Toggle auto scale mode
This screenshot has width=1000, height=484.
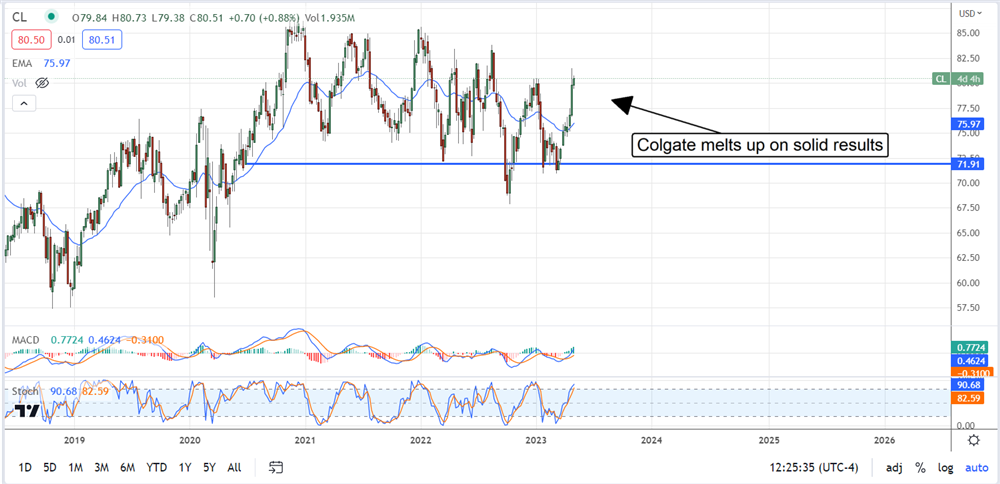[x=976, y=468]
